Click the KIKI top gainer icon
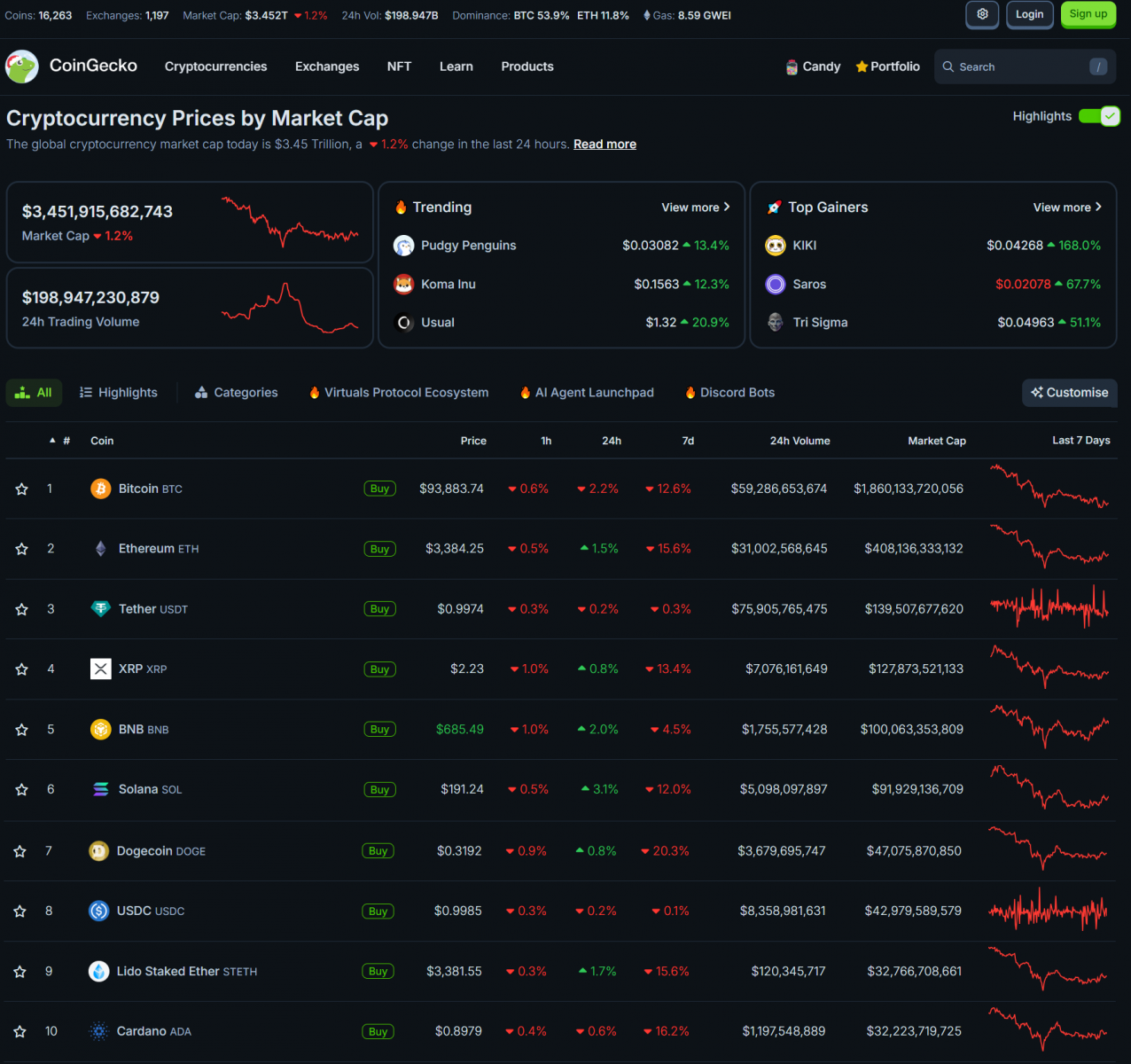Viewport: 1131px width, 1064px height. (x=776, y=246)
